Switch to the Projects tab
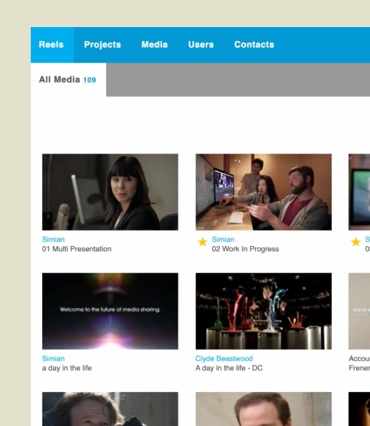 [102, 45]
